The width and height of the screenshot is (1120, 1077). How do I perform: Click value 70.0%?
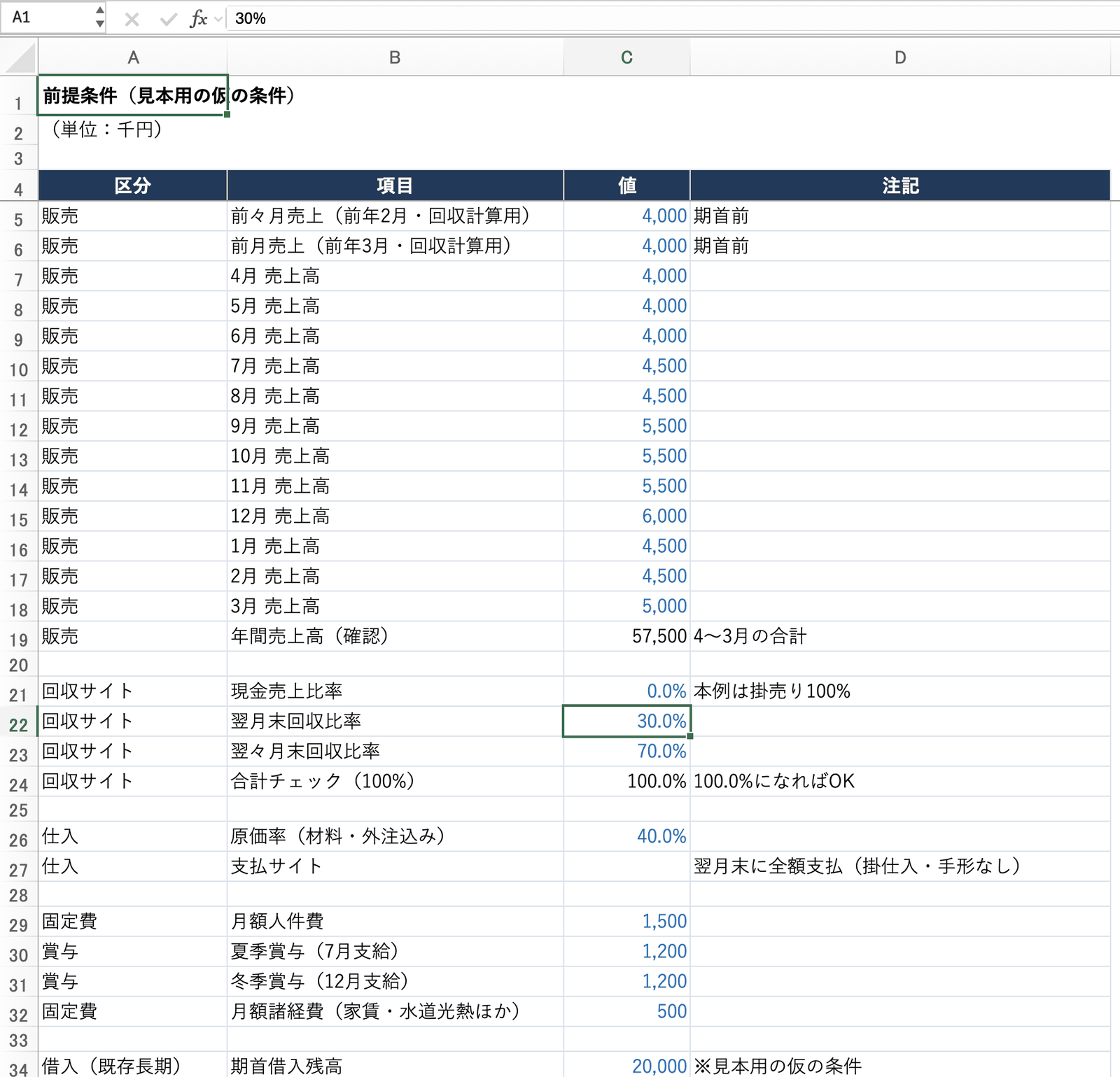coord(626,752)
